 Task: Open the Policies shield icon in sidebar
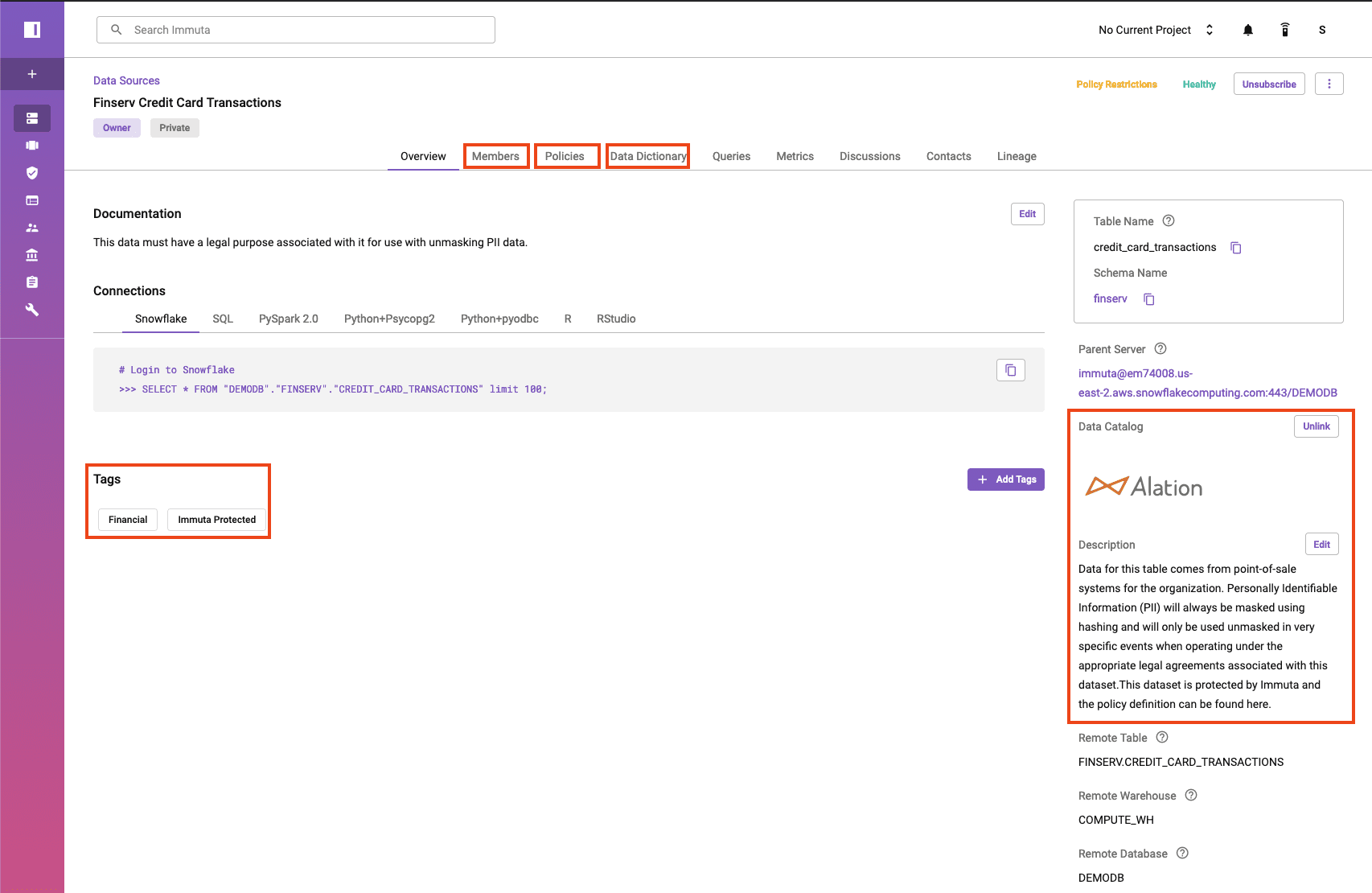[x=32, y=173]
